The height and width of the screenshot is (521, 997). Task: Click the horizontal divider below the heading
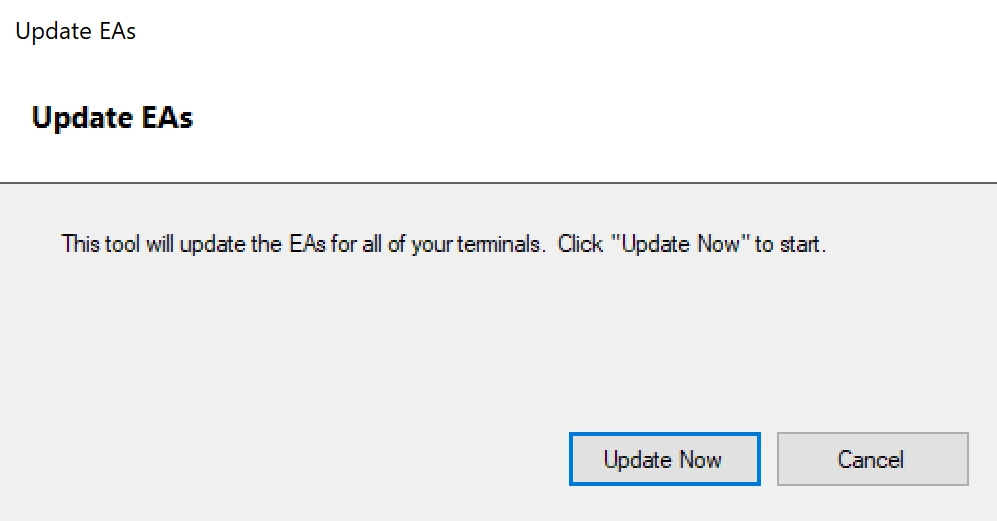[x=498, y=183]
